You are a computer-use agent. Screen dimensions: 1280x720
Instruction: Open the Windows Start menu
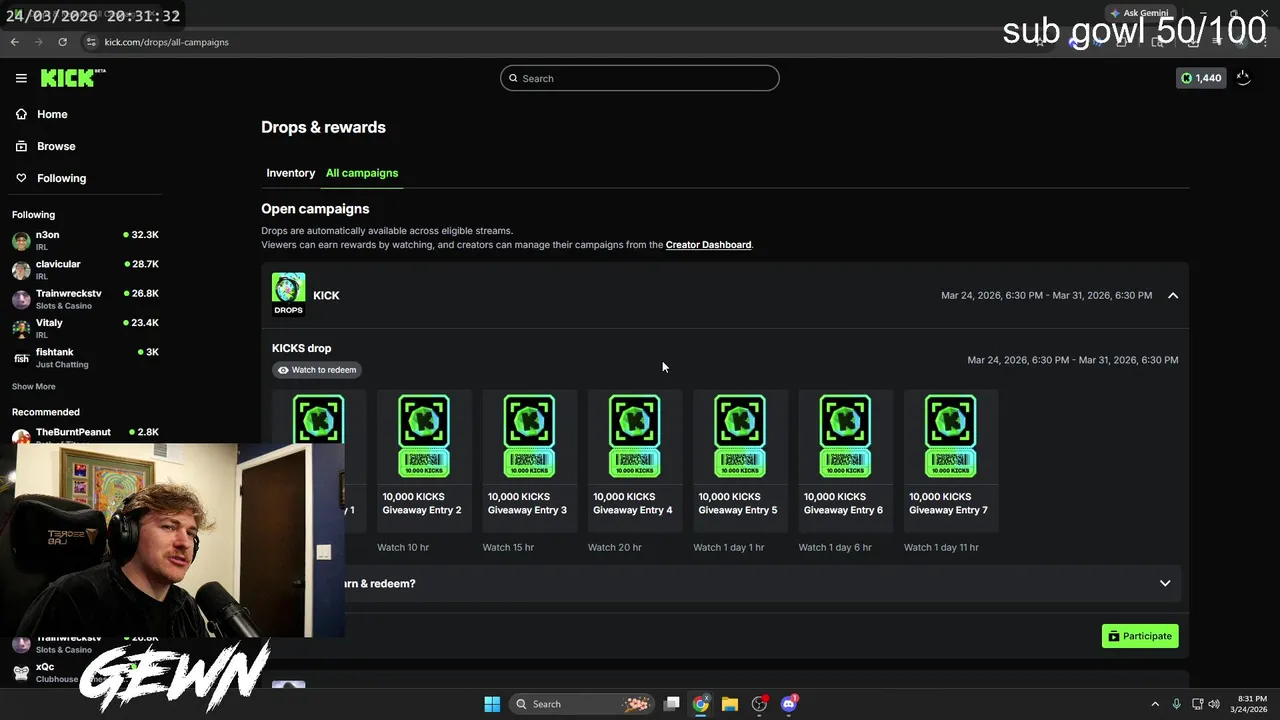[492, 704]
